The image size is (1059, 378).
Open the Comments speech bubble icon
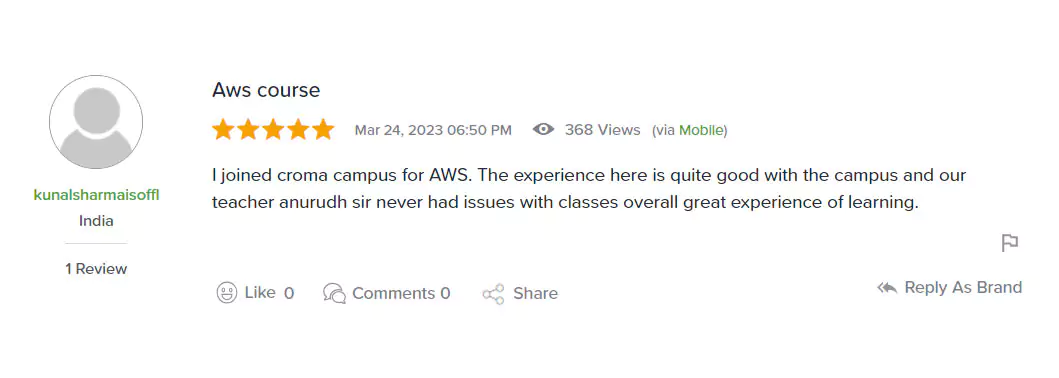click(x=334, y=293)
